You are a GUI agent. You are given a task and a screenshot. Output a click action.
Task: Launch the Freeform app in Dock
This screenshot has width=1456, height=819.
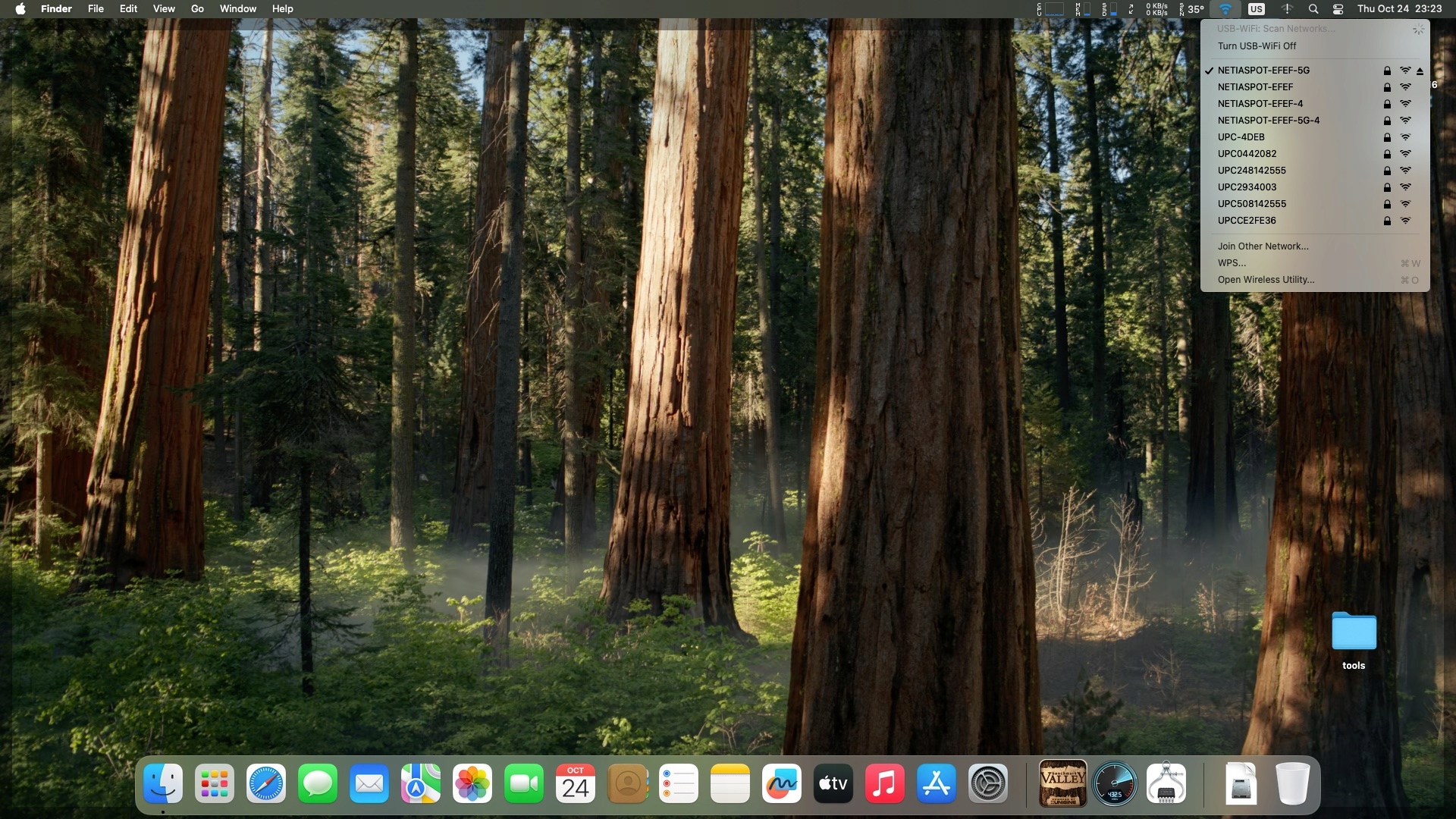(782, 784)
